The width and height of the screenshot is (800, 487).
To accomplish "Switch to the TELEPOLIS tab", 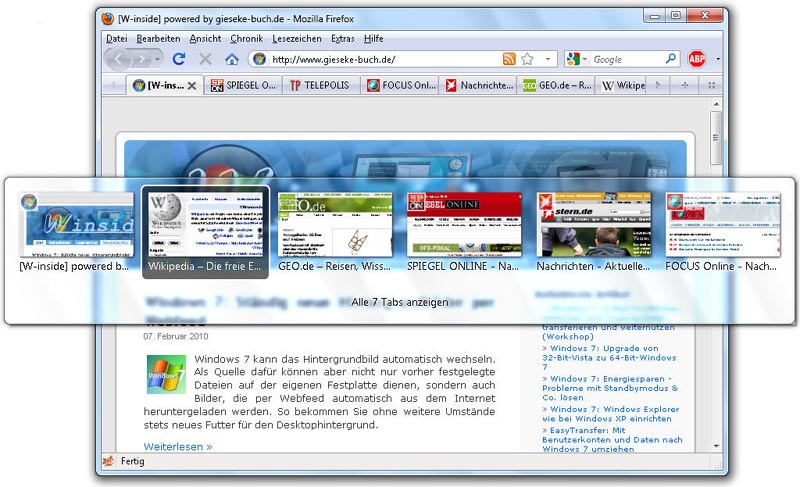I will pyautogui.click(x=320, y=86).
